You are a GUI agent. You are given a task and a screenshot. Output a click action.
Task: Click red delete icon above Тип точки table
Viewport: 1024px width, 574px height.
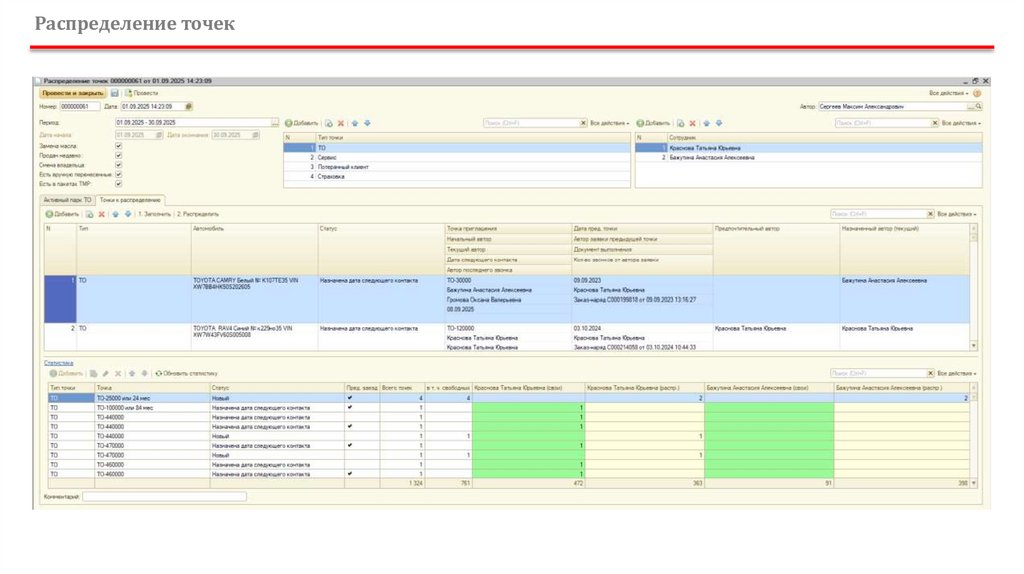[340, 123]
